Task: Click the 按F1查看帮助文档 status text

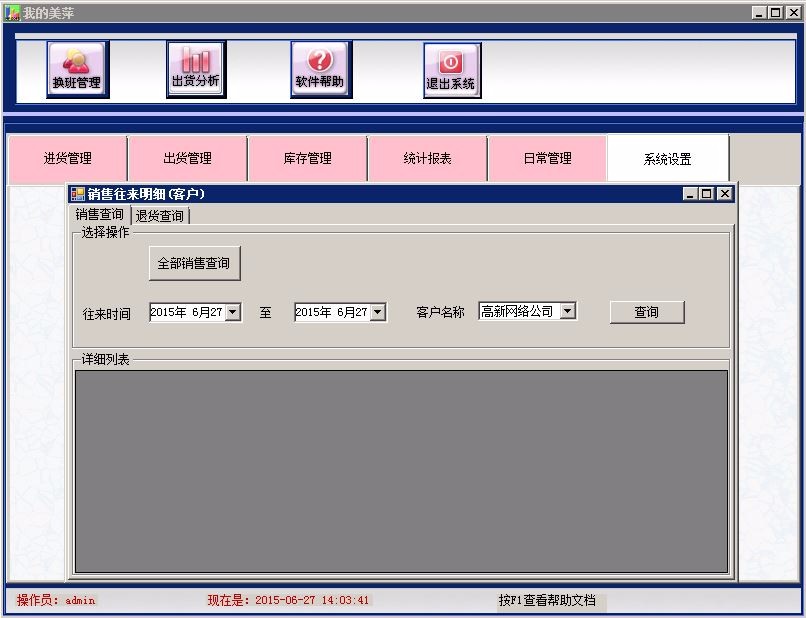Action: (x=547, y=600)
